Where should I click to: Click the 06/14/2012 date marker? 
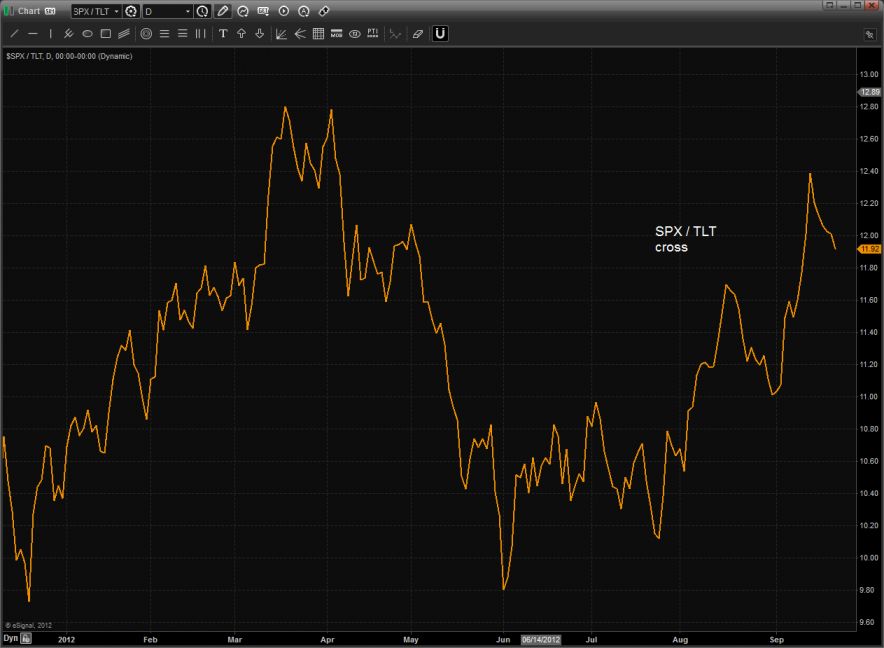tap(541, 638)
